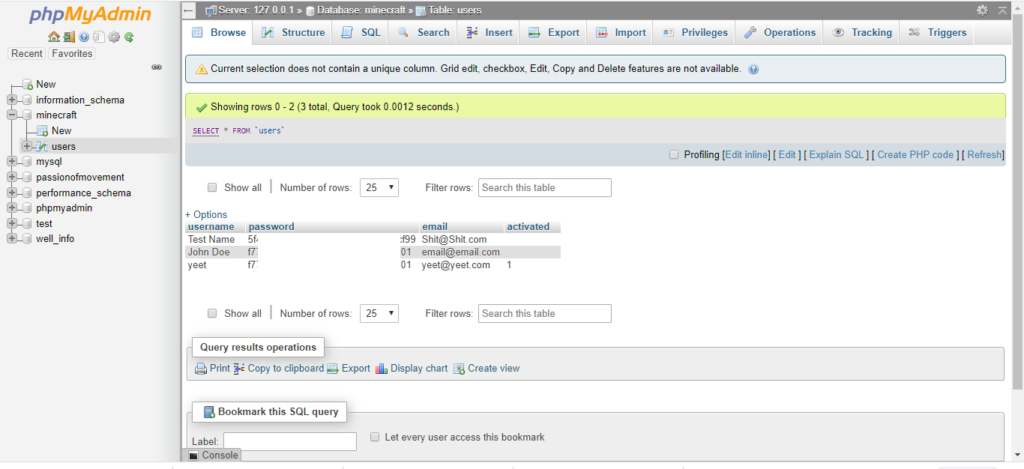Open the Tracking tab
Screen dimensions: 1024x469
coord(861,33)
